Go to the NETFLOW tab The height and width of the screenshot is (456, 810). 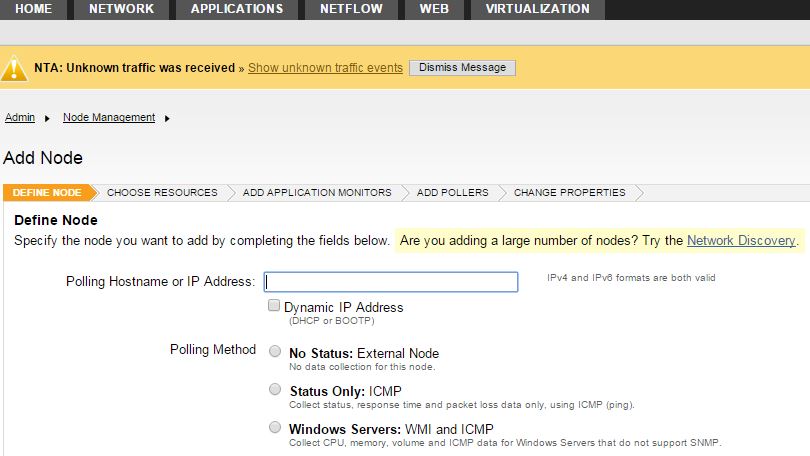pyautogui.click(x=351, y=9)
